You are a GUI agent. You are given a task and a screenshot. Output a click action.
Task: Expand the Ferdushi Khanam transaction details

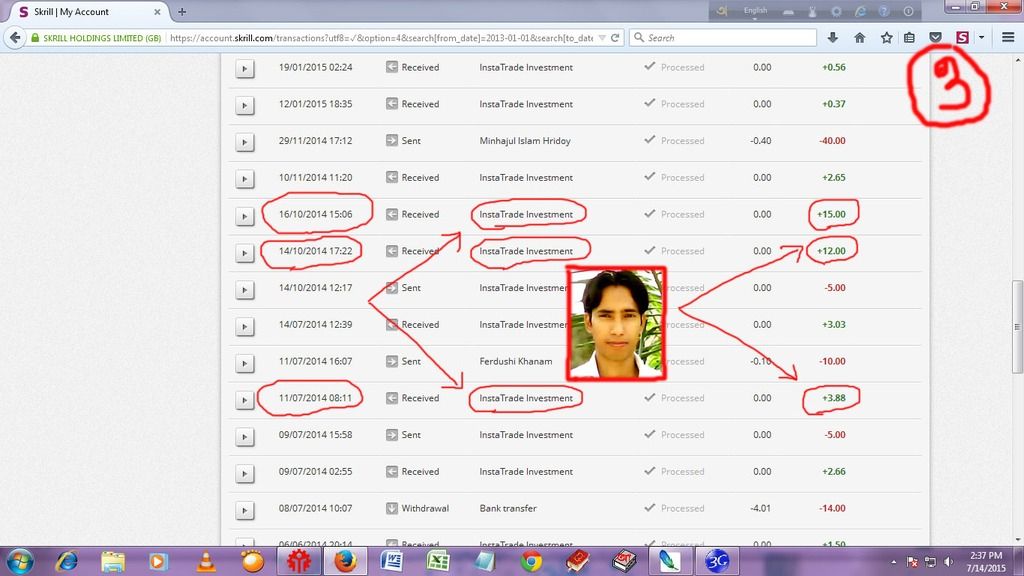[244, 362]
